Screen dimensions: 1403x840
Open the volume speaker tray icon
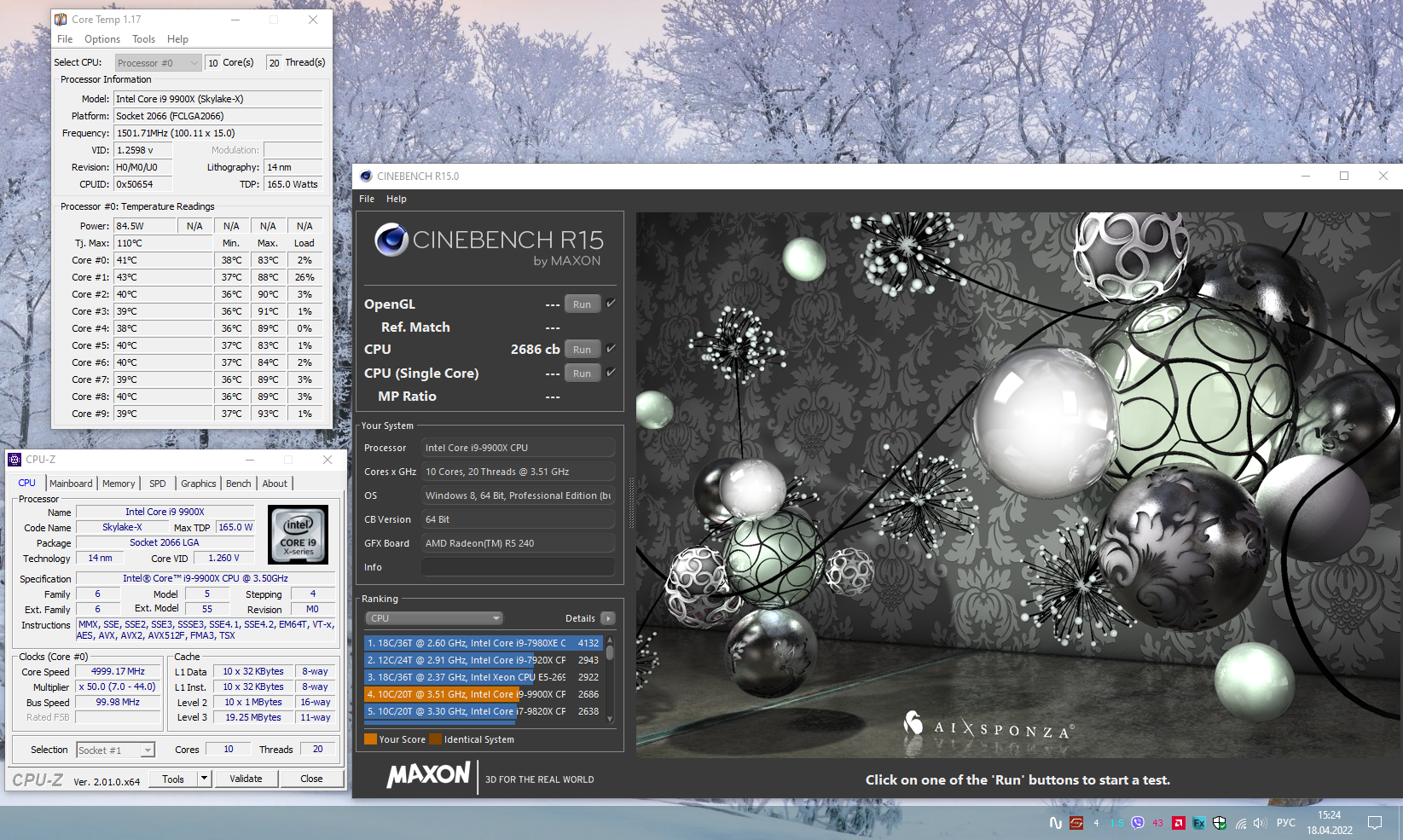[1260, 823]
